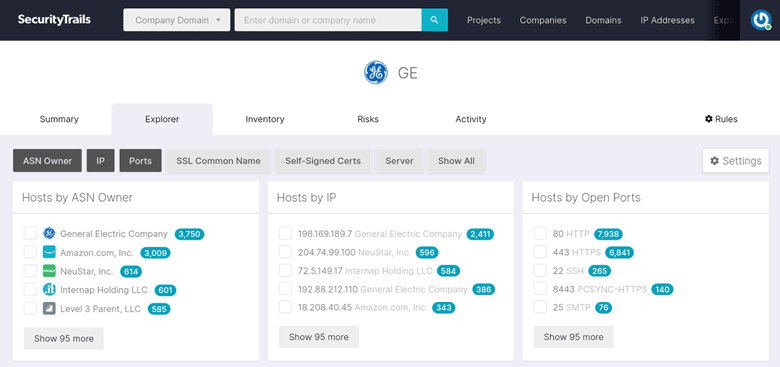This screenshot has width=780, height=367.
Task: Check the Internap Holding LLC ASN checkbox
Action: [30, 289]
